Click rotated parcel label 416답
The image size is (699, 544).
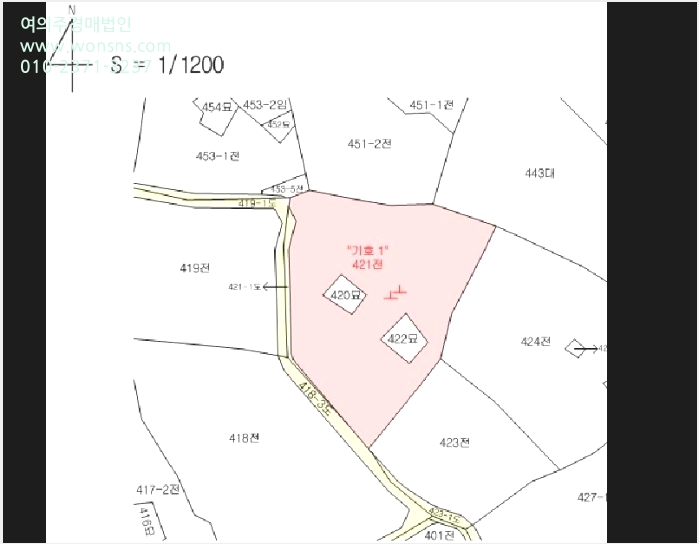pos(147,521)
